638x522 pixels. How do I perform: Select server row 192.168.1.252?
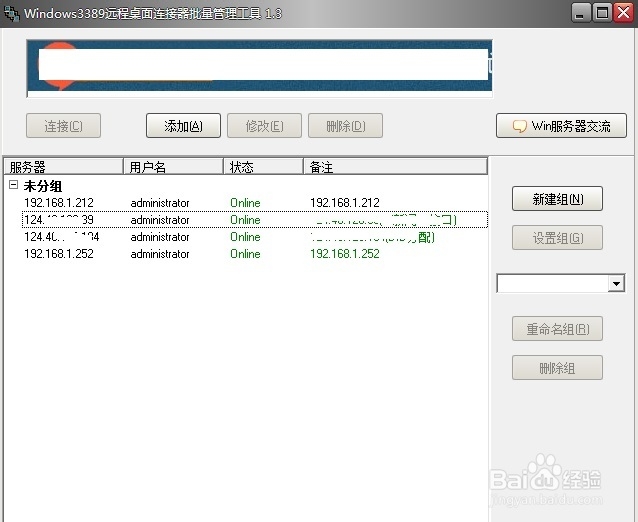click(255, 254)
